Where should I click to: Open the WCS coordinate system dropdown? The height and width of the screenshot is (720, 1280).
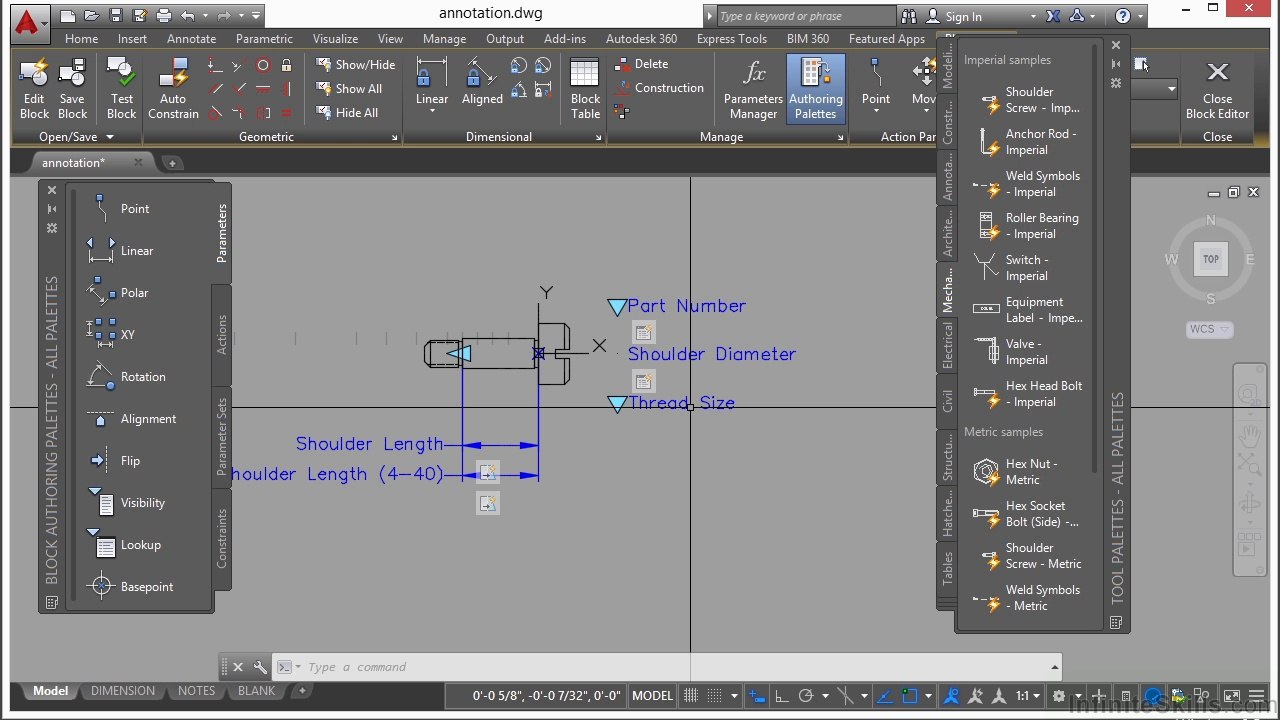click(1209, 329)
